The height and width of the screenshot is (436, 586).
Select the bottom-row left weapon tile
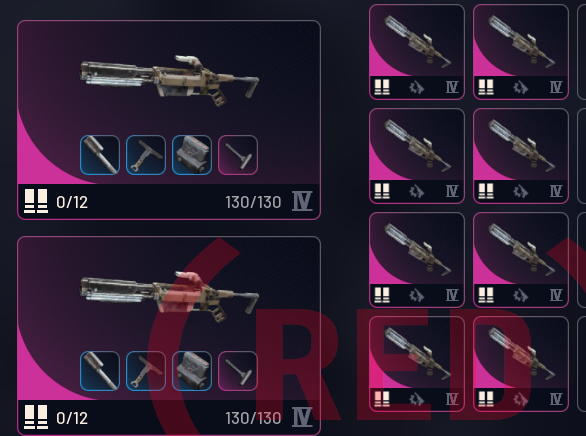pyautogui.click(x=417, y=364)
